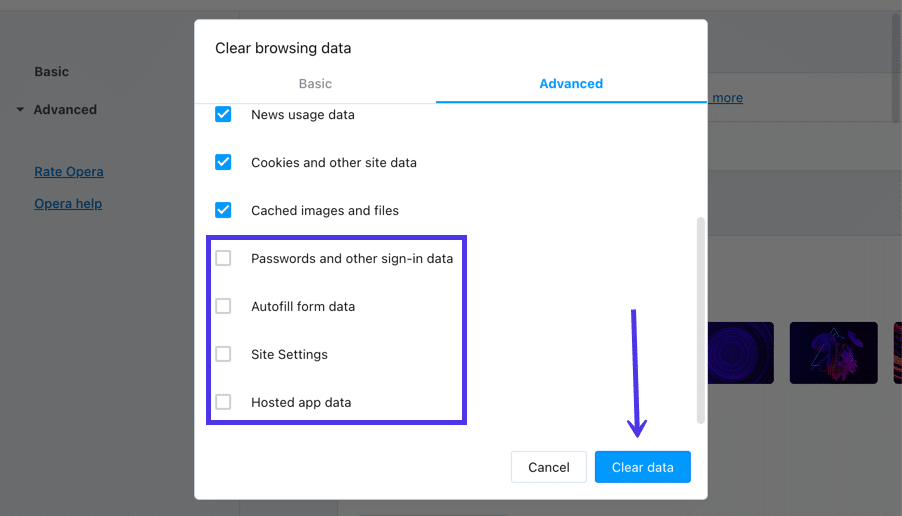Choose the neon triangle wallpaper thumbnail

(x=833, y=352)
